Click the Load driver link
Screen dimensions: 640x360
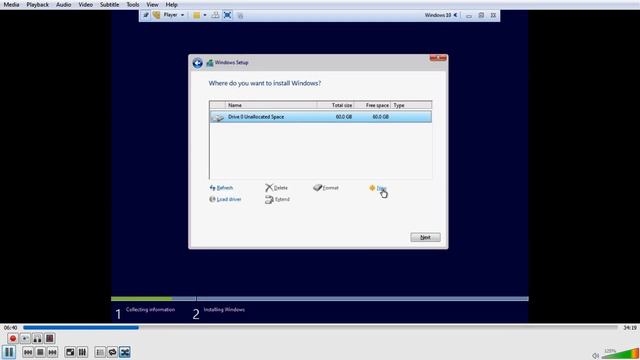click(x=225, y=199)
